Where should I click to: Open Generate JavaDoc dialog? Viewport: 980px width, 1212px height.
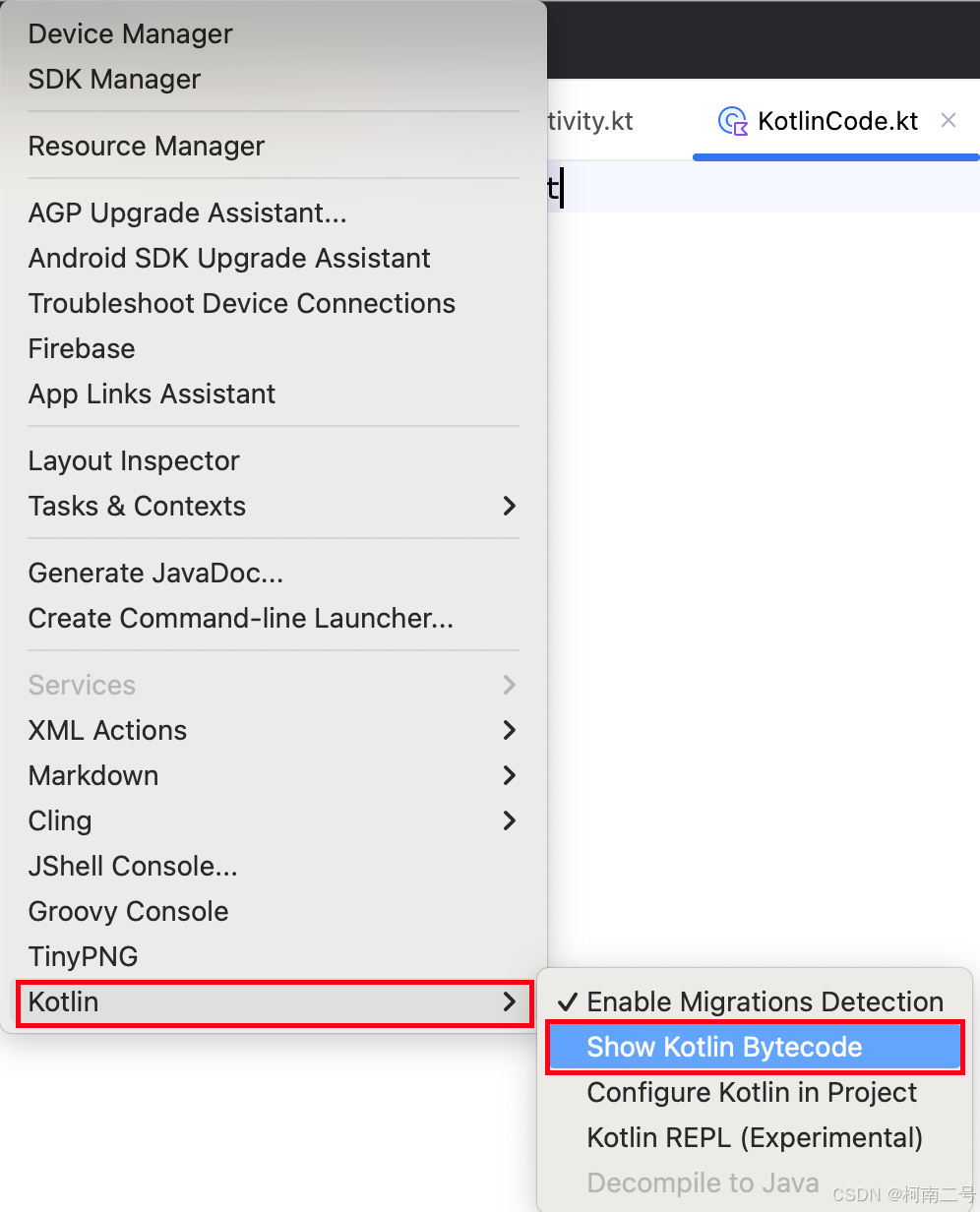[155, 573]
